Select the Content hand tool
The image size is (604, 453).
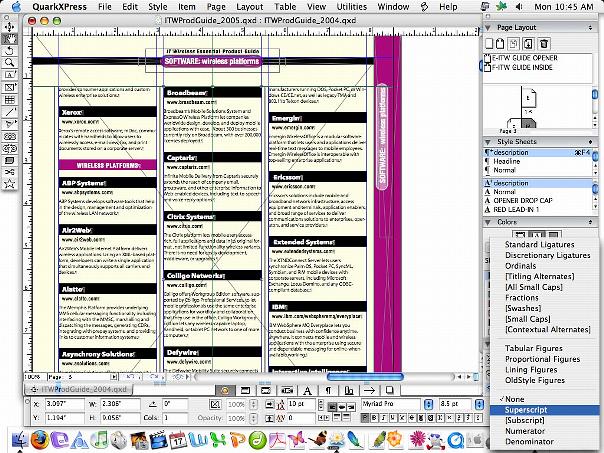9,39
